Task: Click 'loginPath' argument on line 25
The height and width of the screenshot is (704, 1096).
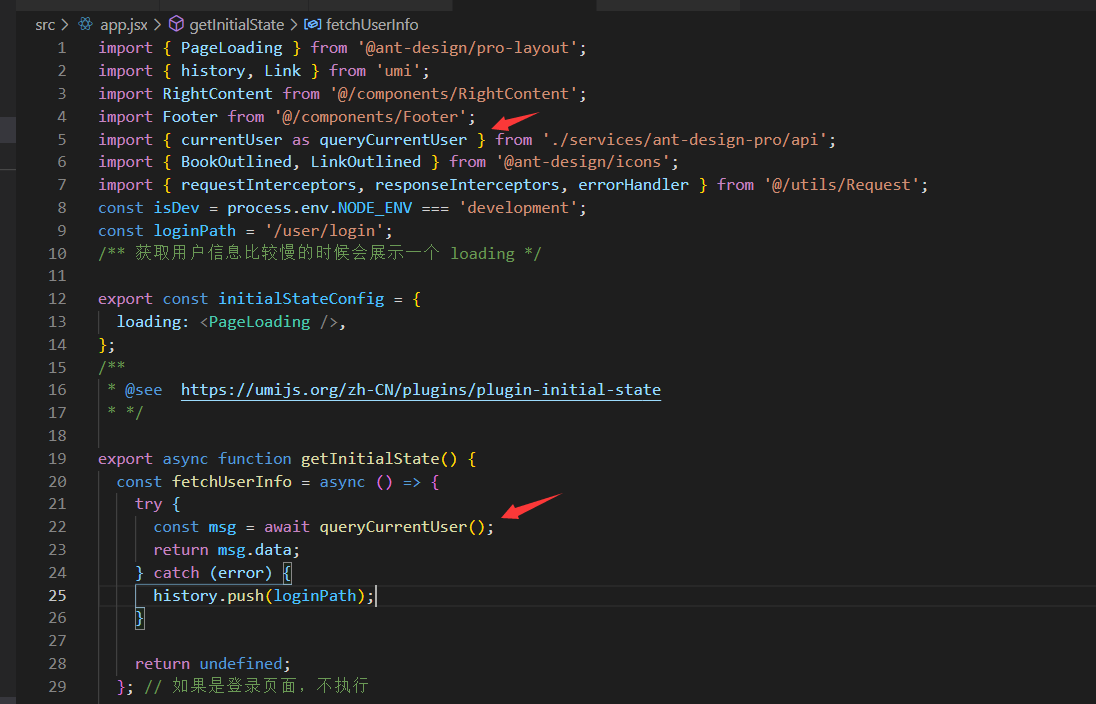Action: coord(315,595)
